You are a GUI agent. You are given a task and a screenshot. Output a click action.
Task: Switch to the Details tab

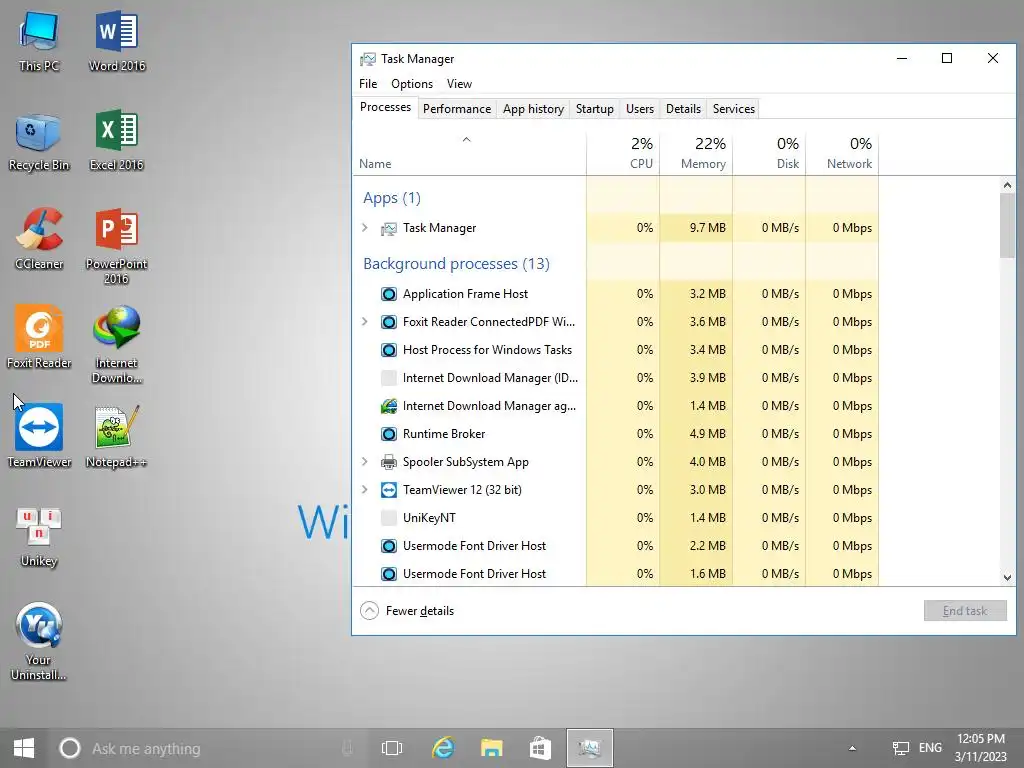[x=683, y=109]
